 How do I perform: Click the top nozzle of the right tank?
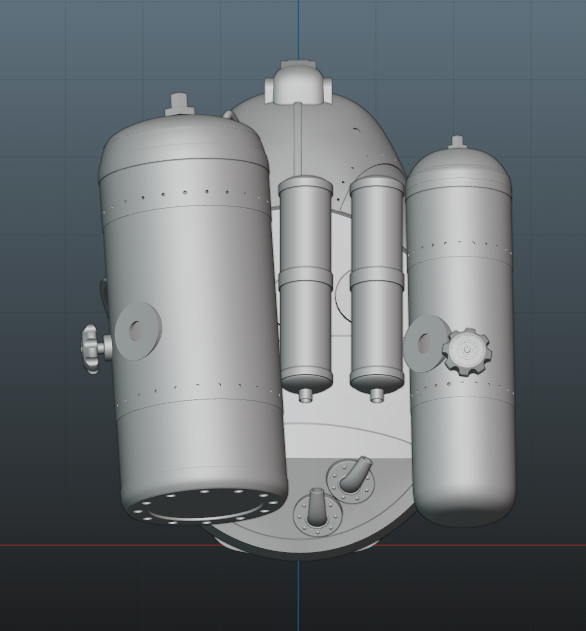coord(456,142)
